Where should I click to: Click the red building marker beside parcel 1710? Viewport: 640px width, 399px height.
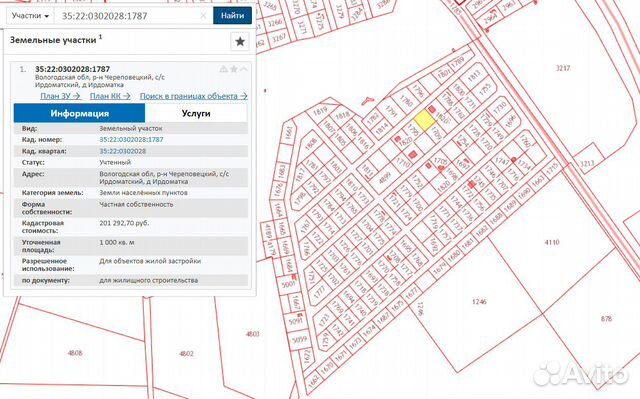click(413, 154)
